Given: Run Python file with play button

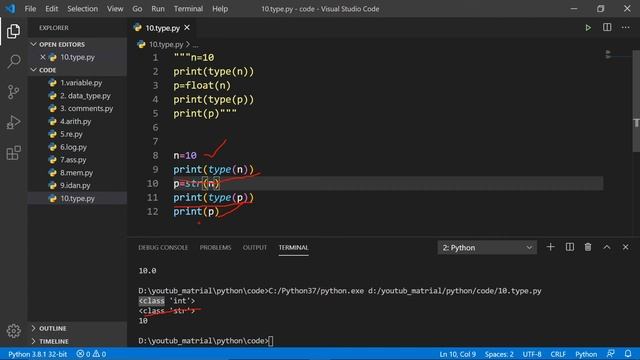Looking at the screenshot, I should [588, 28].
